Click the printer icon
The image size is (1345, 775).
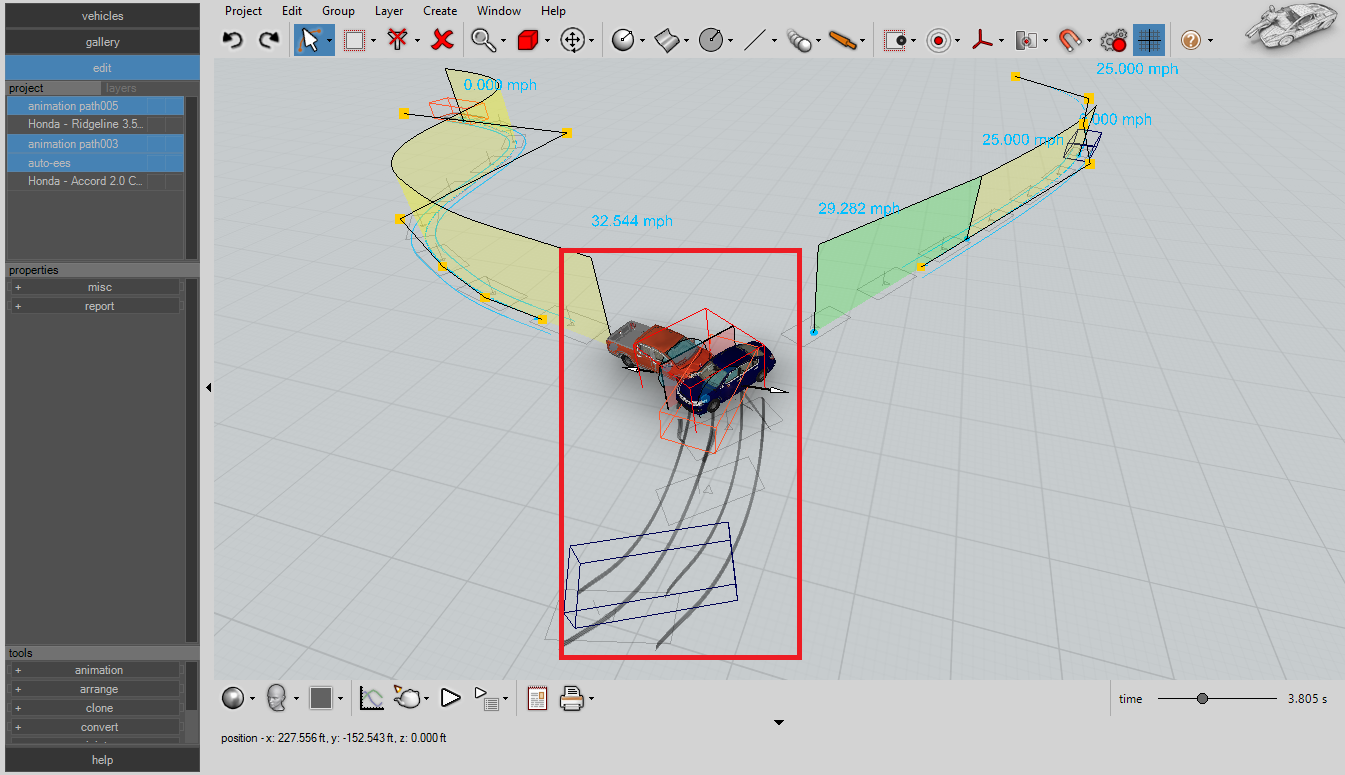tap(572, 698)
